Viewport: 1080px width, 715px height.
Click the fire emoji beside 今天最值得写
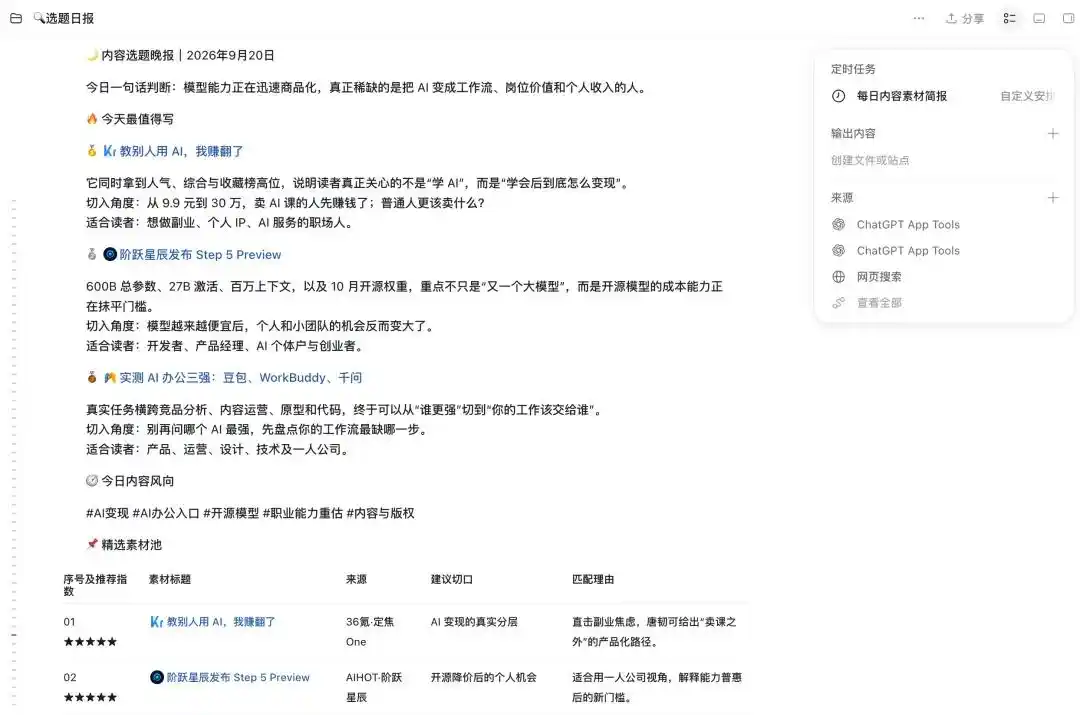pyautogui.click(x=92, y=119)
